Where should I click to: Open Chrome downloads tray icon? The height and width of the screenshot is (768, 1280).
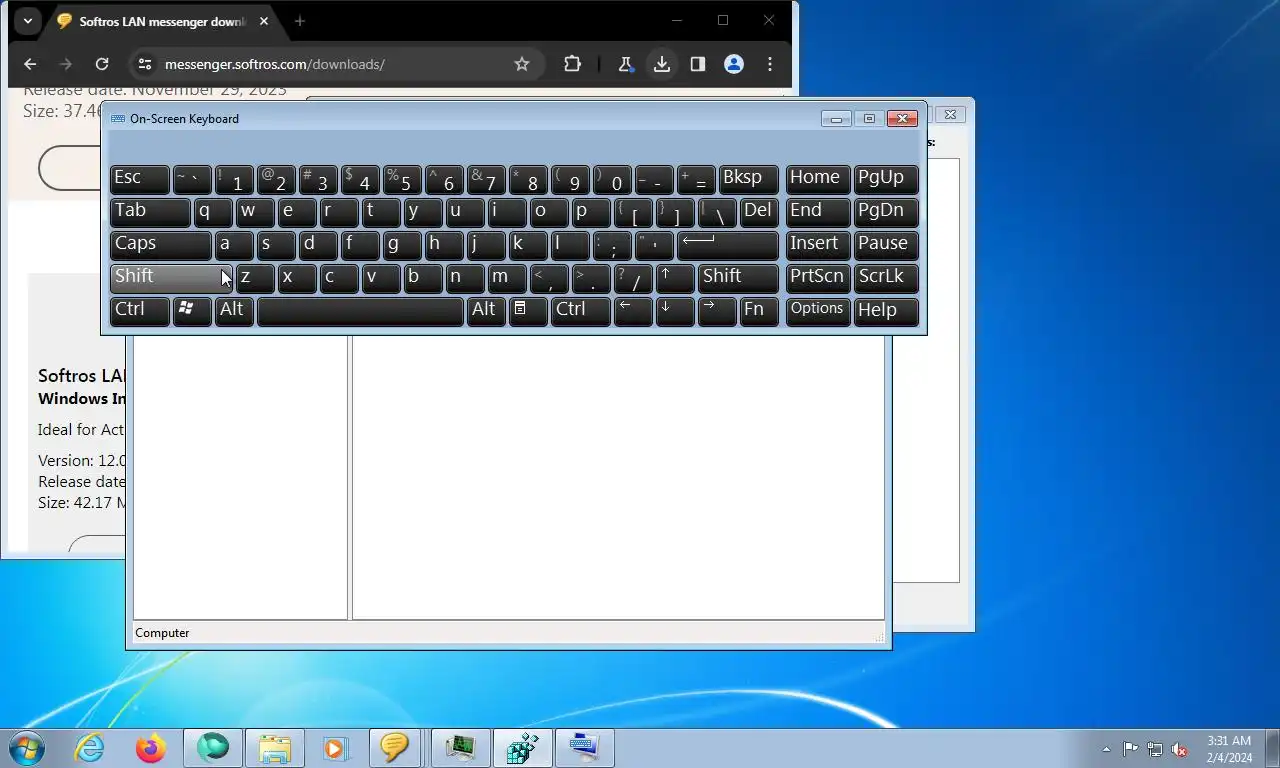click(661, 64)
